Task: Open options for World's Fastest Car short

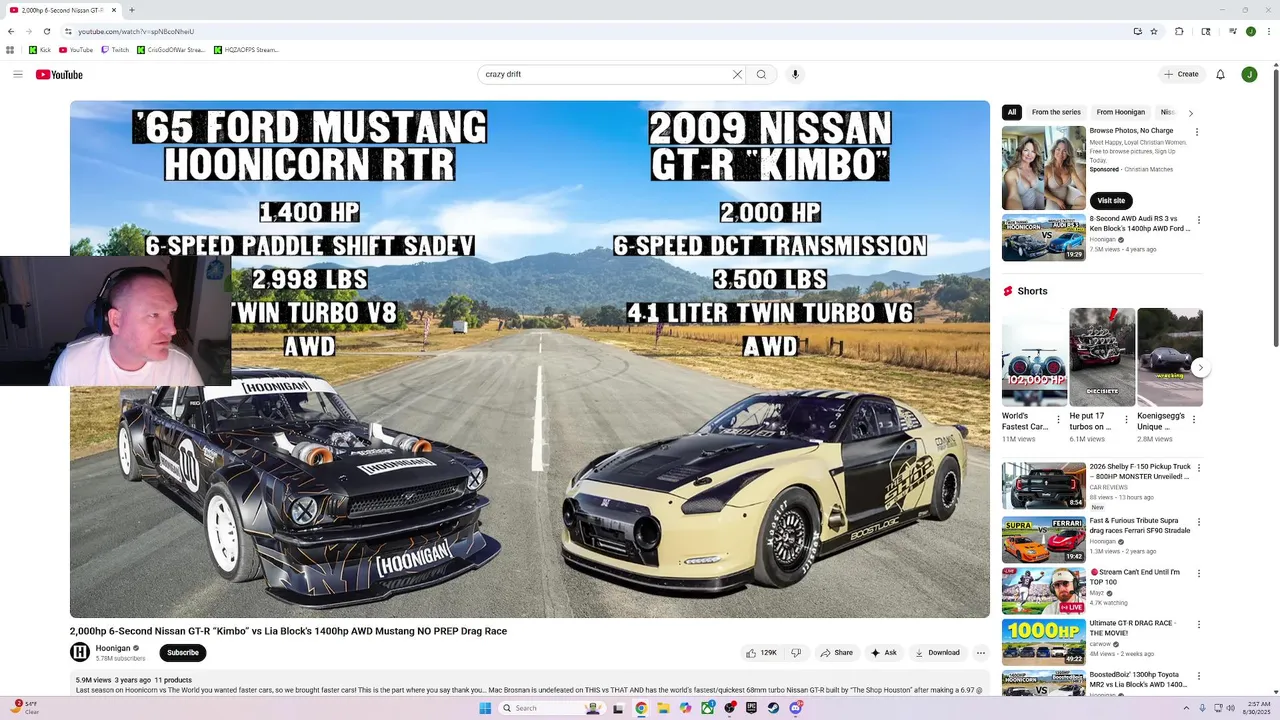Action: [1059, 420]
